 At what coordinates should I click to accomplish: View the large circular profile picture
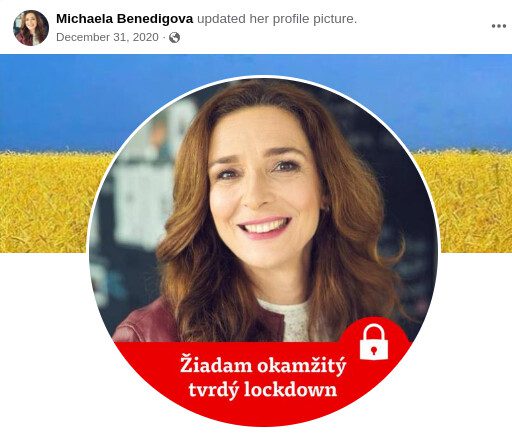tap(263, 252)
